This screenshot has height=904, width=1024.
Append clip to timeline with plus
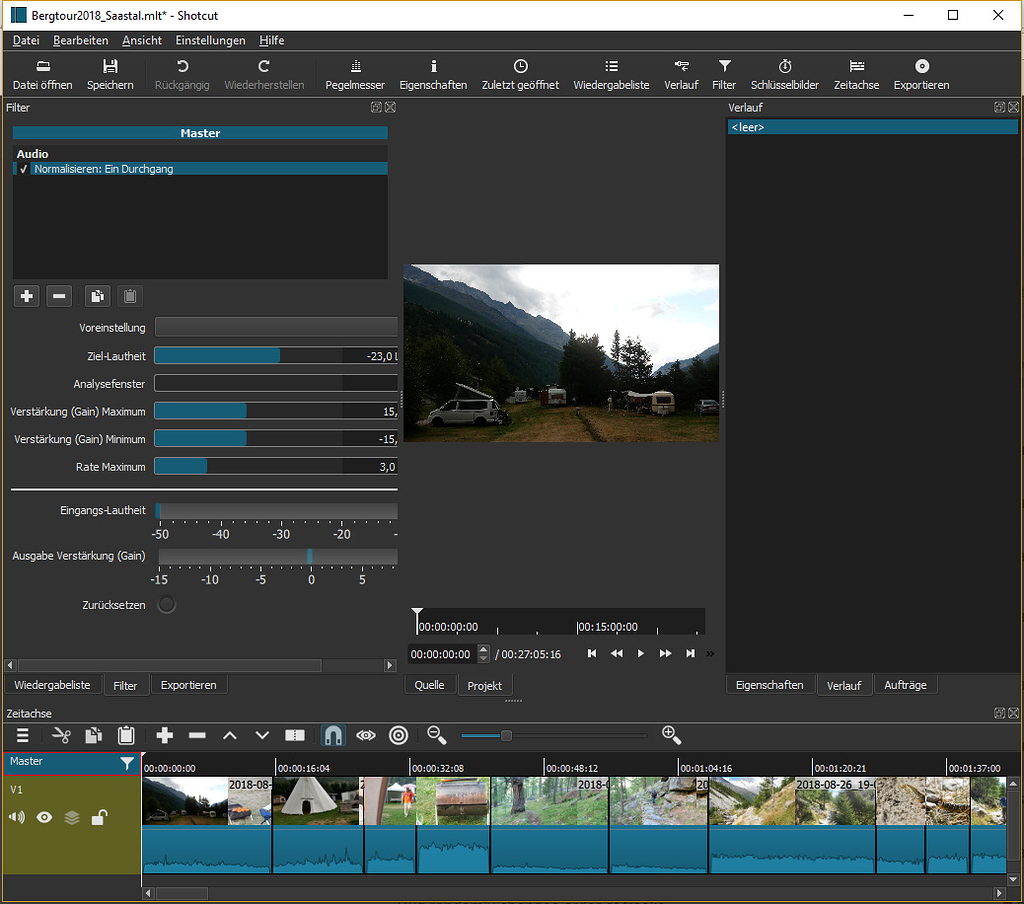click(x=165, y=735)
